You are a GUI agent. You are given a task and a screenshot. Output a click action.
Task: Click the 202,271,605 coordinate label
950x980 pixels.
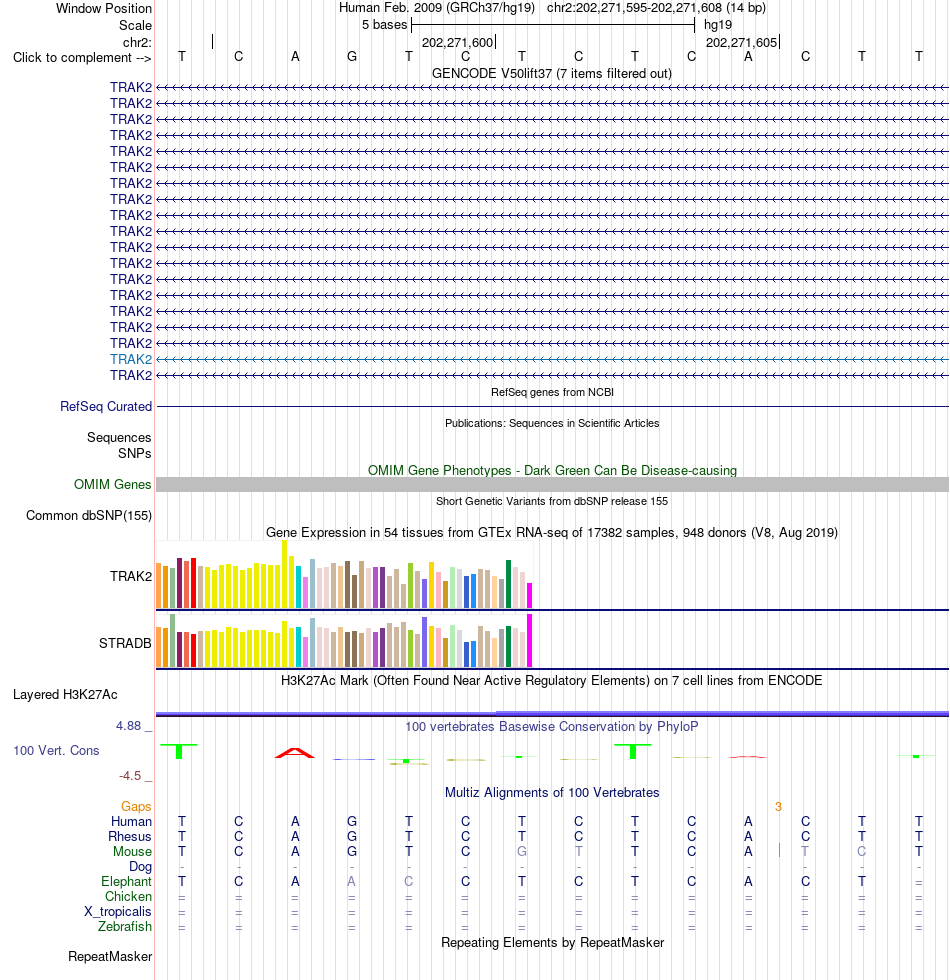click(741, 42)
